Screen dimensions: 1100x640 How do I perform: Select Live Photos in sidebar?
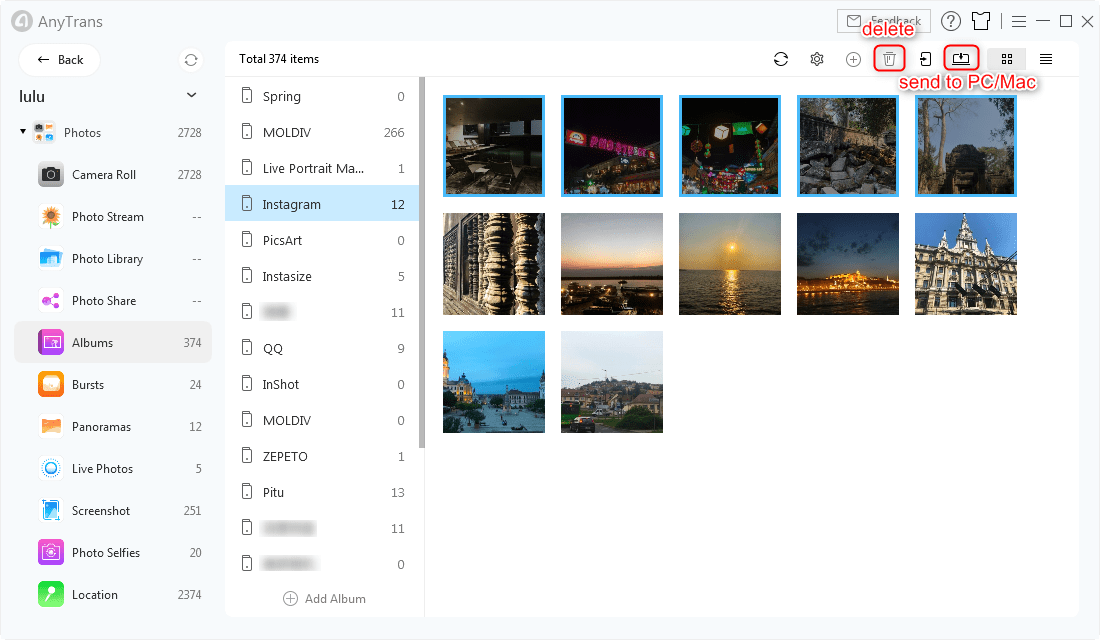point(113,469)
